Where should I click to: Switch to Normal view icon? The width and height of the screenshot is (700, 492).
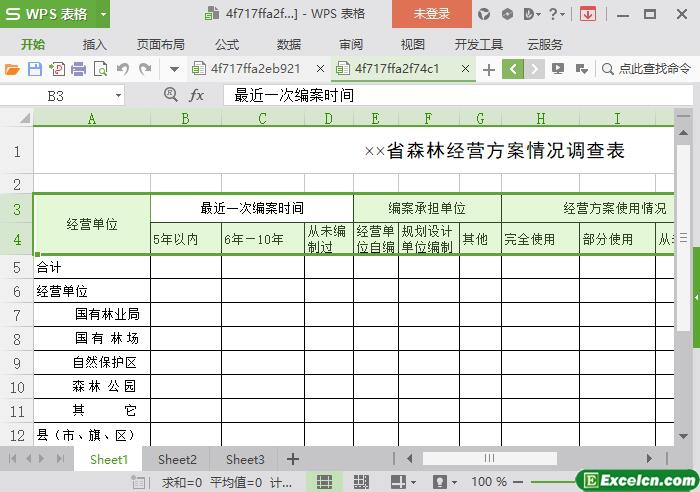tap(325, 482)
